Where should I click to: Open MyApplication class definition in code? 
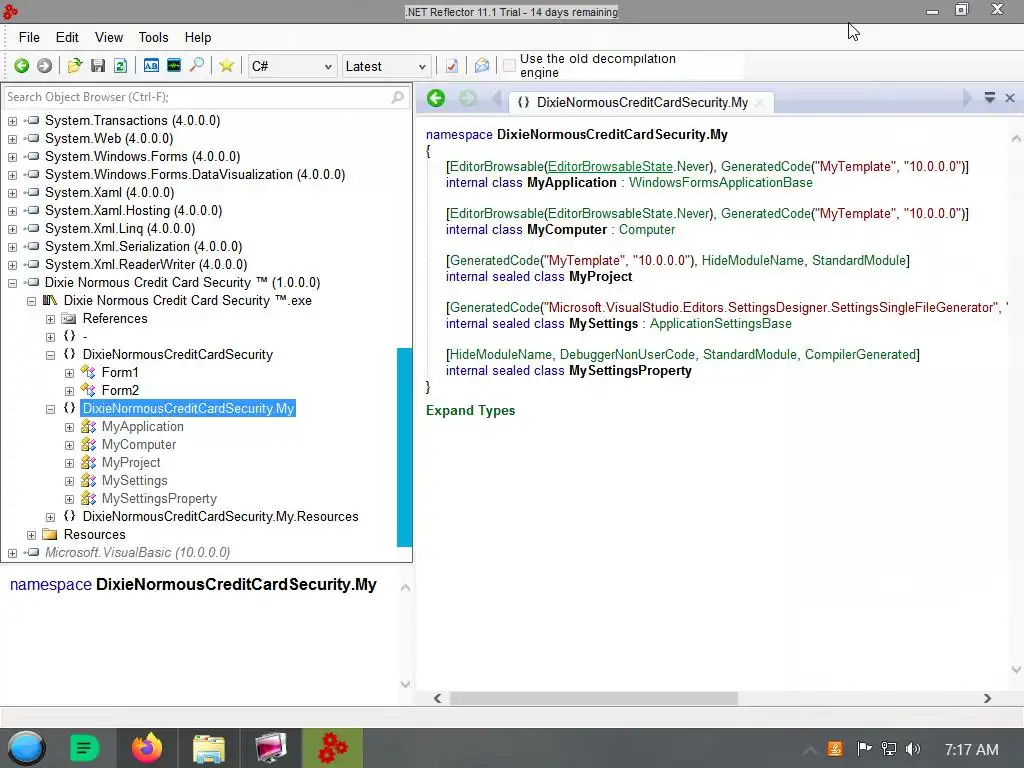point(571,182)
